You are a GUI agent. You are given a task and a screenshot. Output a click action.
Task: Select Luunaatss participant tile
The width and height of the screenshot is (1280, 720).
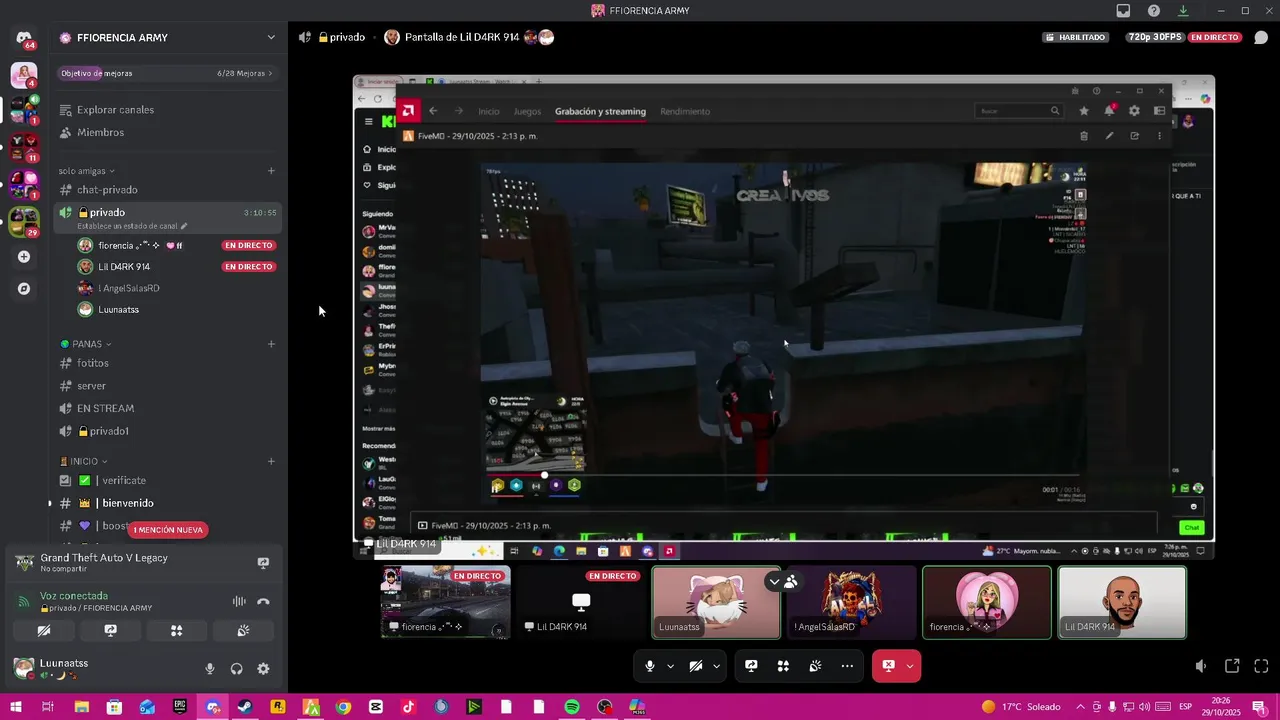tap(716, 602)
